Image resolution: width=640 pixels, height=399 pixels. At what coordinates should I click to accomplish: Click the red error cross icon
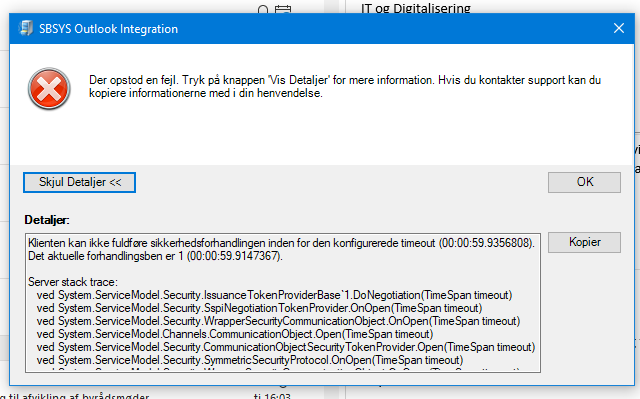pyautogui.click(x=49, y=89)
